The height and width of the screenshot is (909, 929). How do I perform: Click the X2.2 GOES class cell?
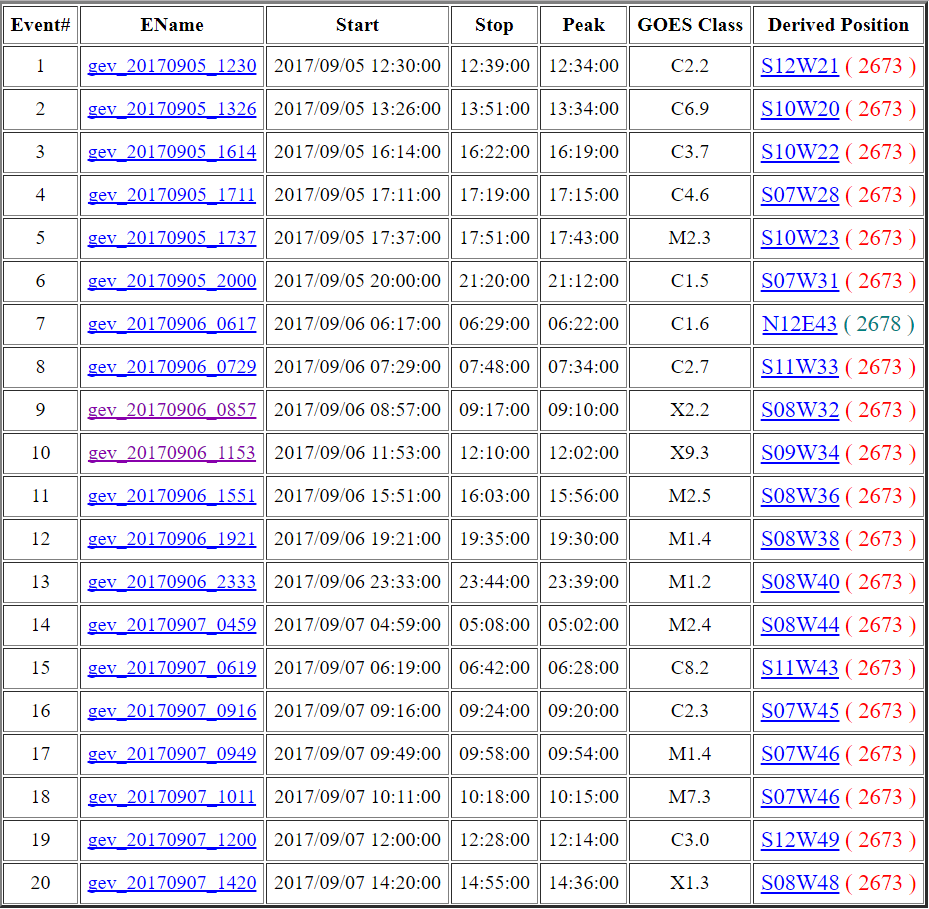coord(690,409)
